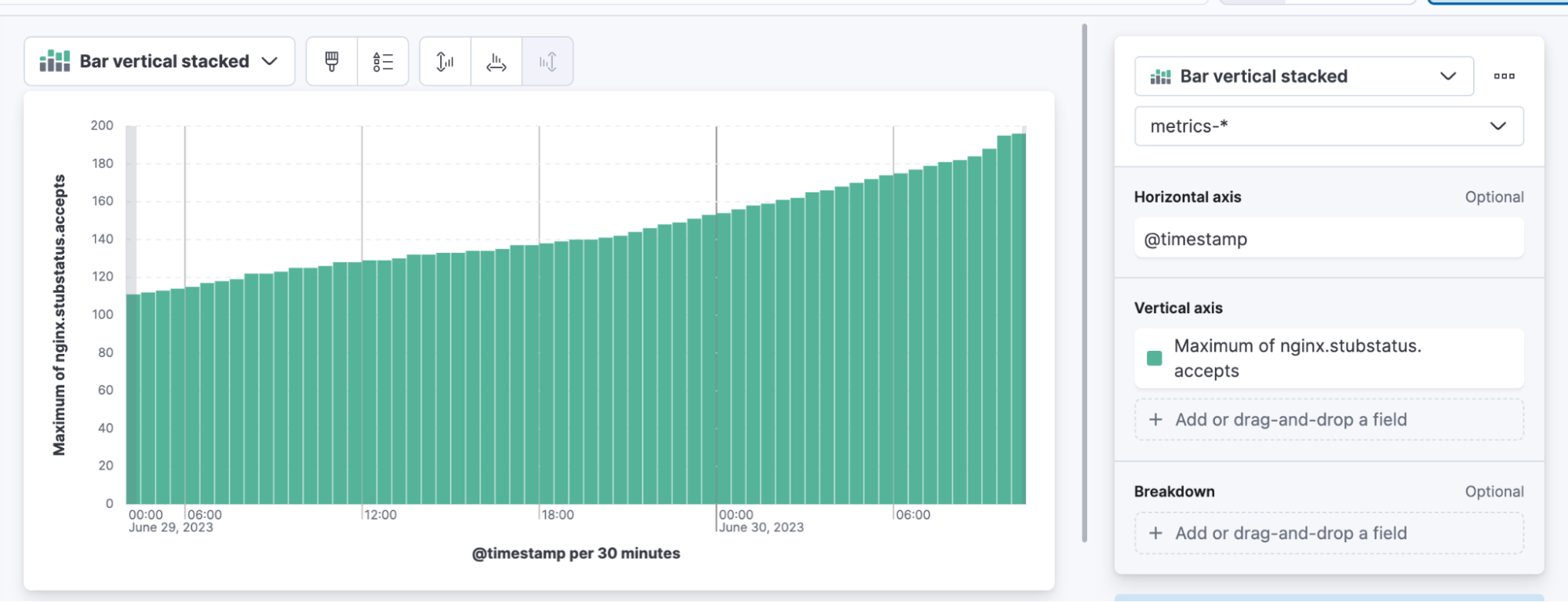The height and width of the screenshot is (602, 1568).
Task: Click the green series color swatch
Action: (1154, 359)
